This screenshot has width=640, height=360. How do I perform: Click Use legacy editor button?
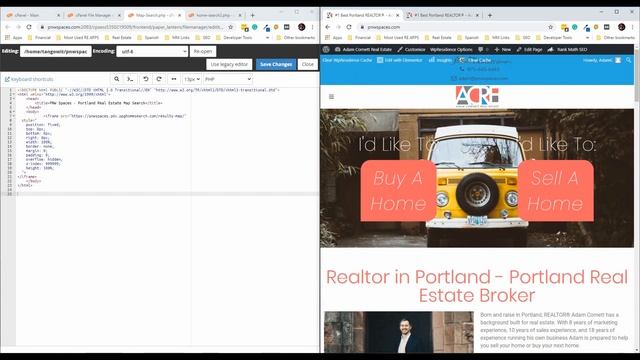pos(229,64)
